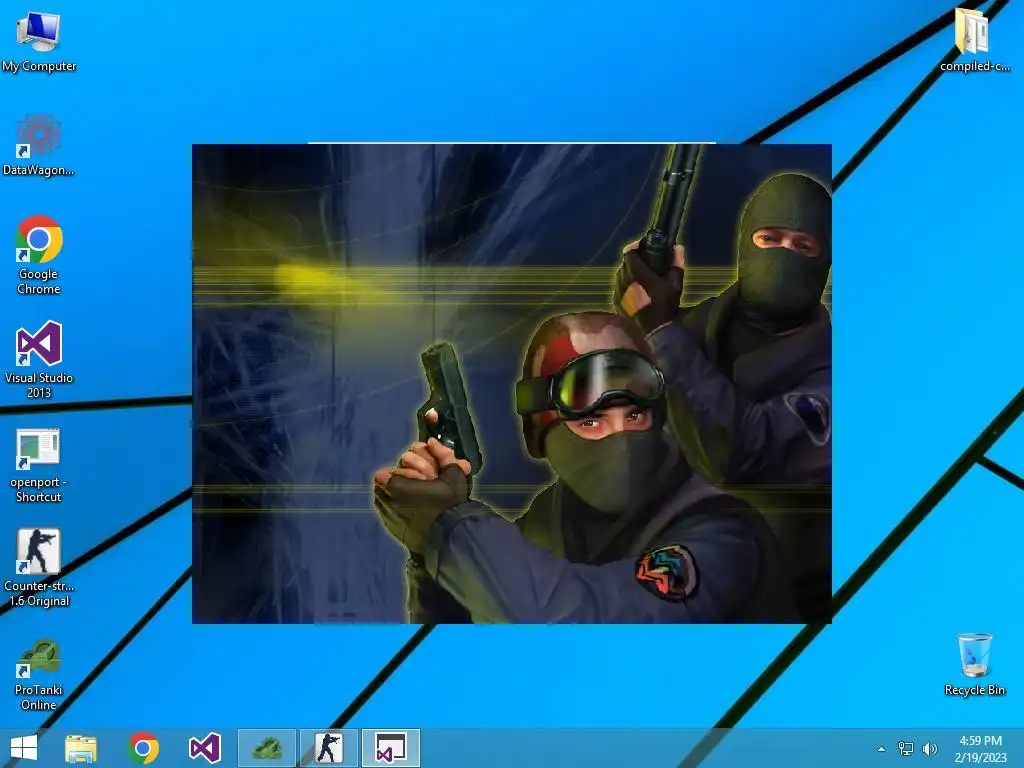Switch to Counter-Strike in the taskbar
1024x768 pixels.
(328, 748)
